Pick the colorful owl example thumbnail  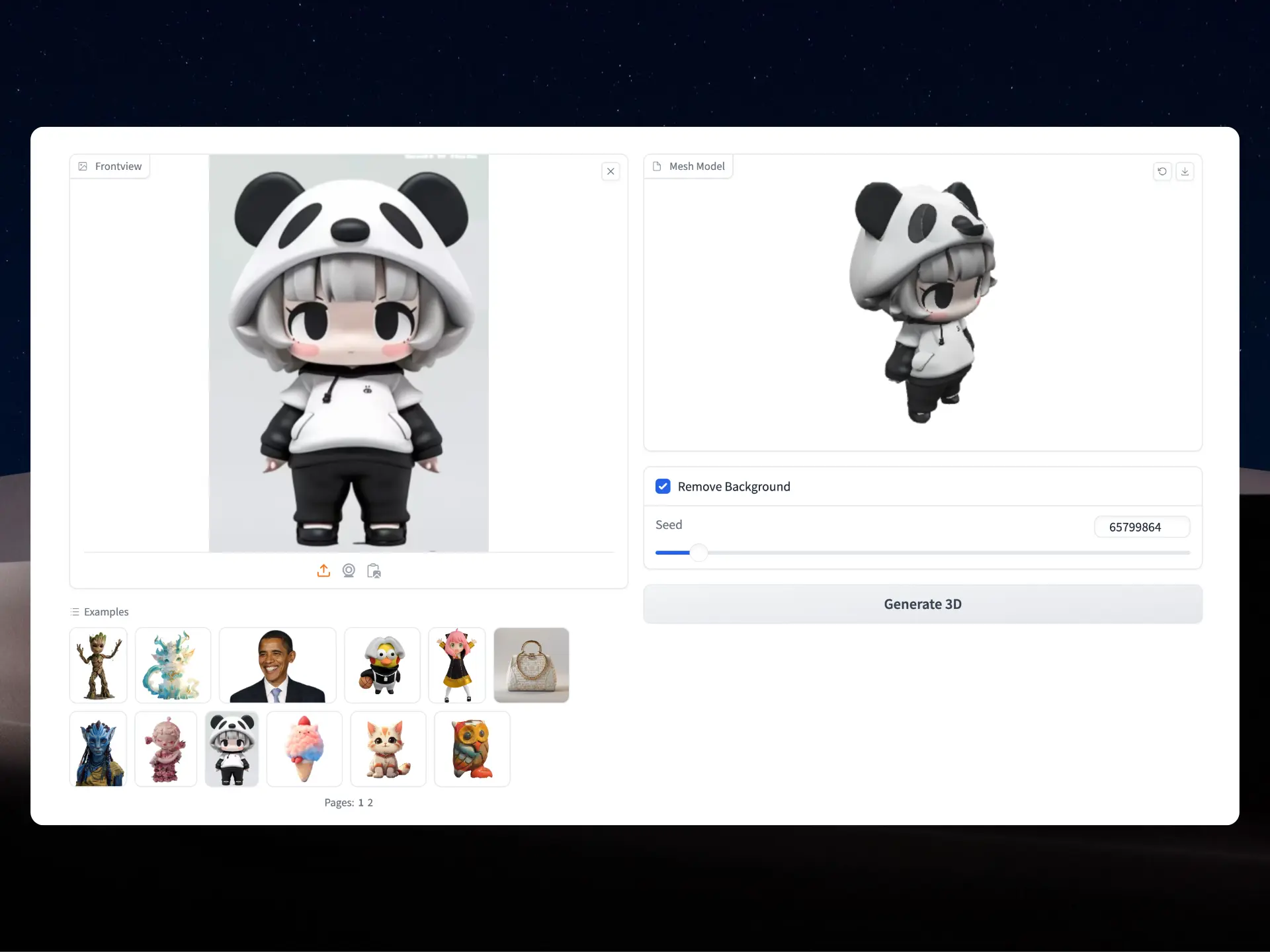pyautogui.click(x=472, y=749)
